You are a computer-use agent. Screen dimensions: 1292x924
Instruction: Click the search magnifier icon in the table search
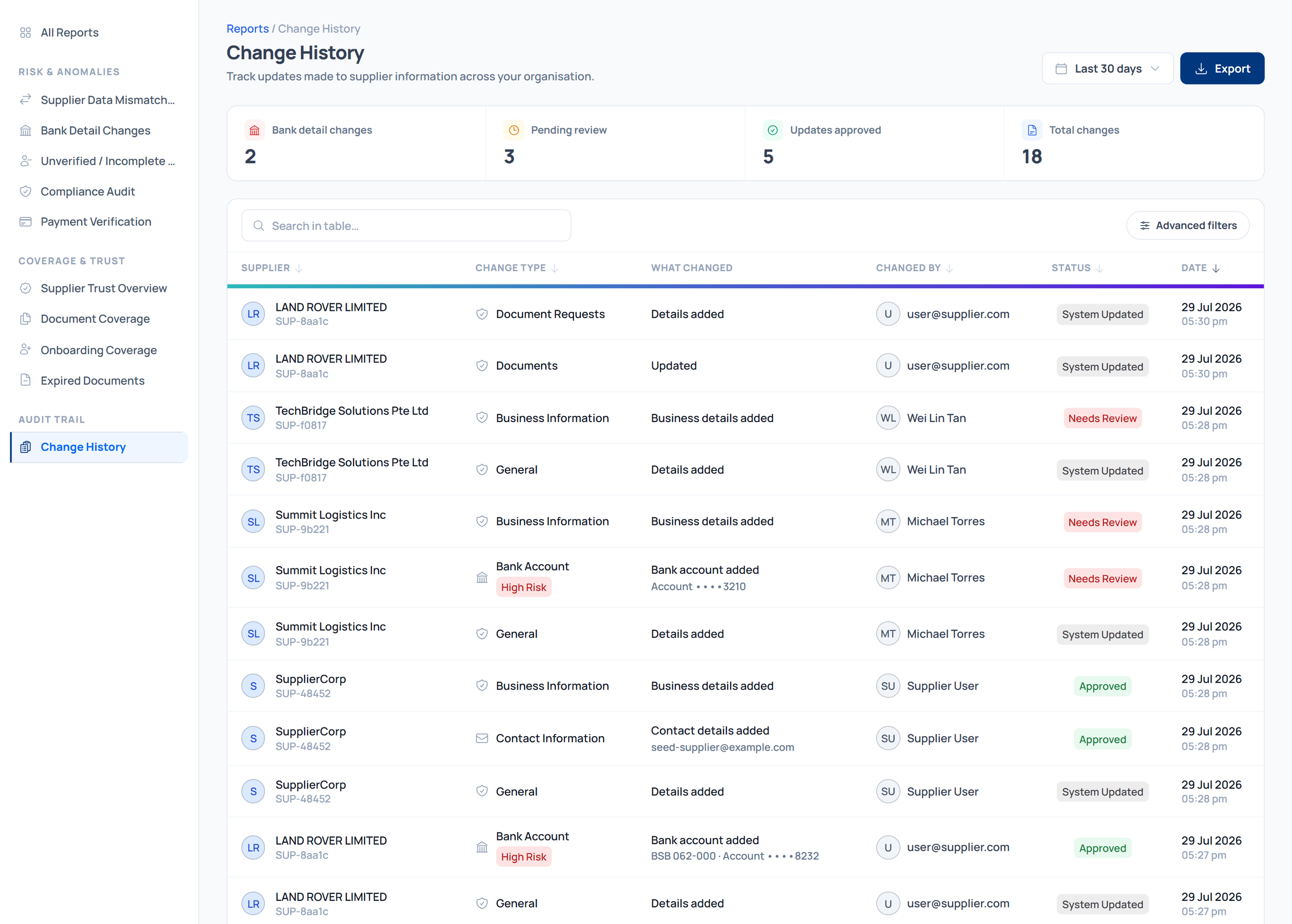(x=258, y=226)
